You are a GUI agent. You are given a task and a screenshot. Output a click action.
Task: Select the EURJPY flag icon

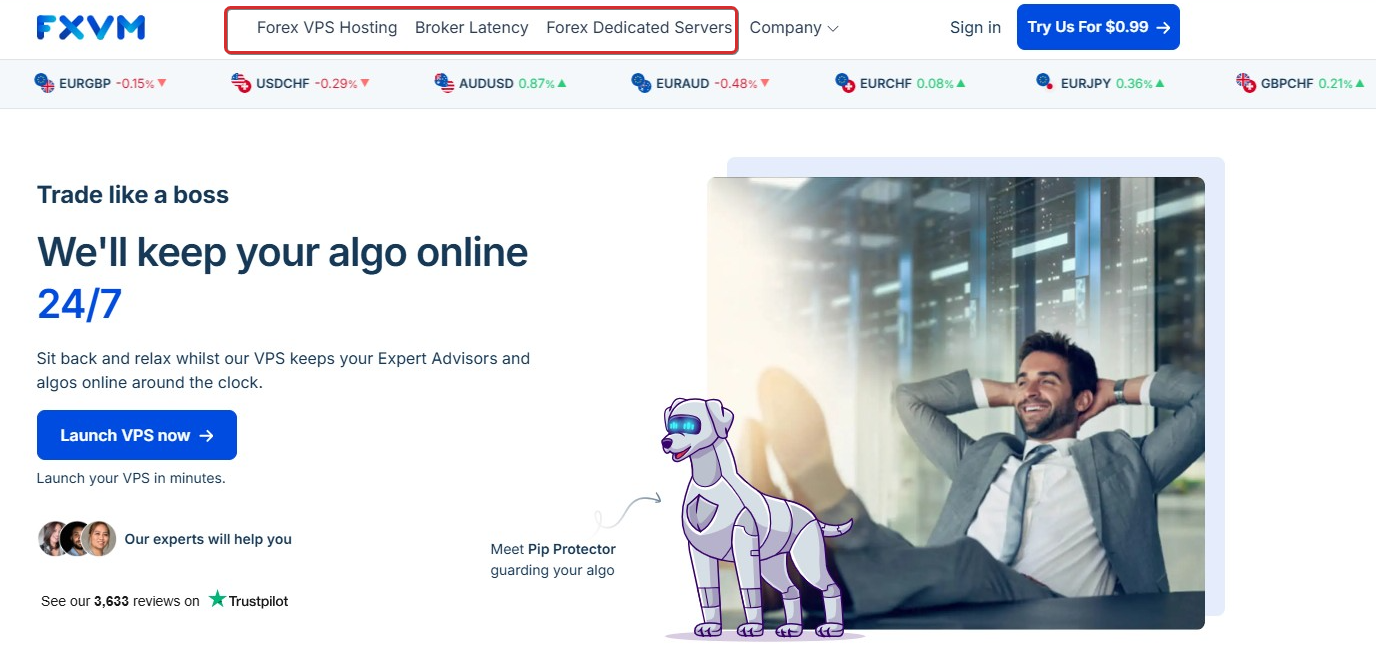pyautogui.click(x=1045, y=83)
